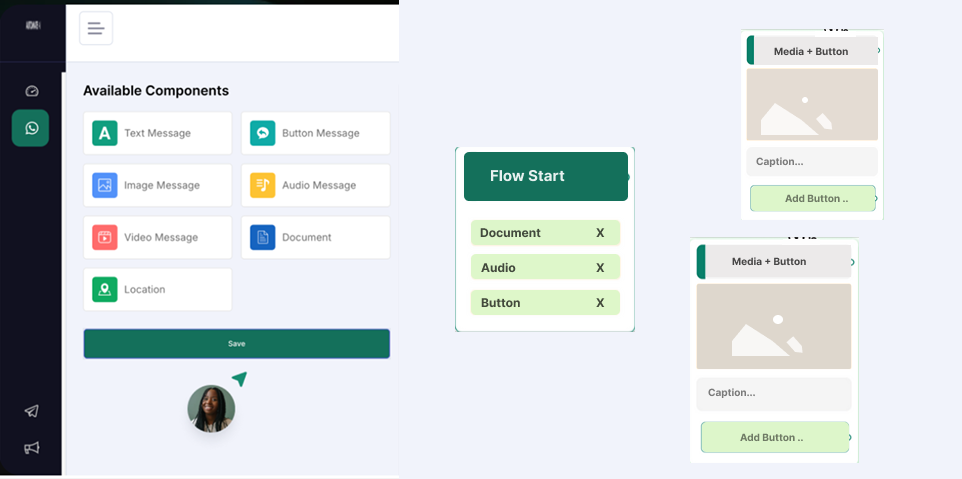Pick the Image Message component

point(157,185)
